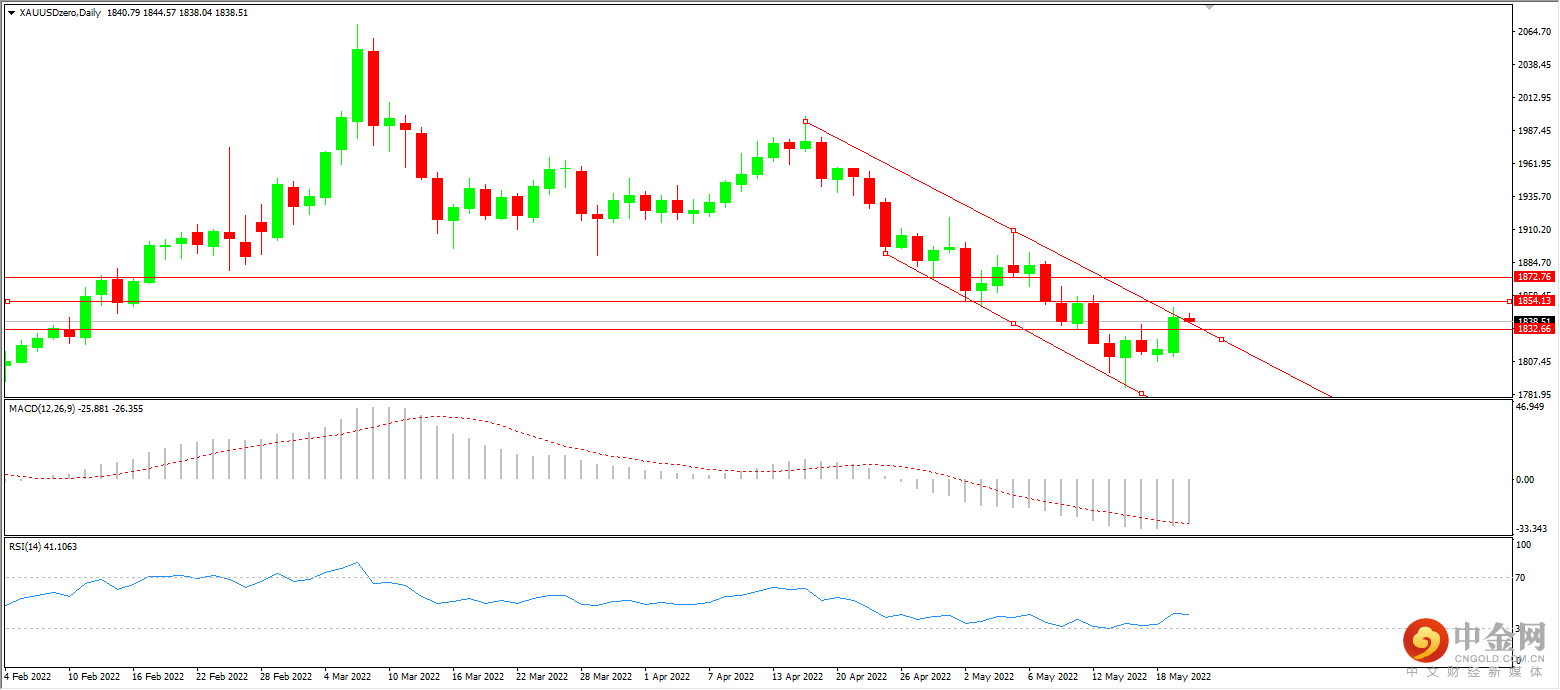Select the XAUUSDzero,Daily chart title
This screenshot has height=690, width=1560.
click(x=60, y=13)
